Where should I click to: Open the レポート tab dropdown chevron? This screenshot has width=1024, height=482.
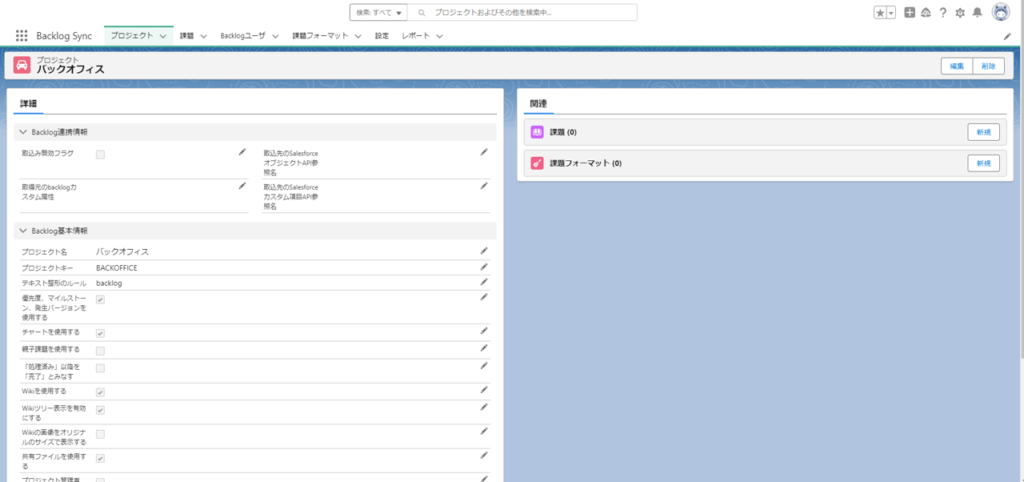(x=440, y=37)
